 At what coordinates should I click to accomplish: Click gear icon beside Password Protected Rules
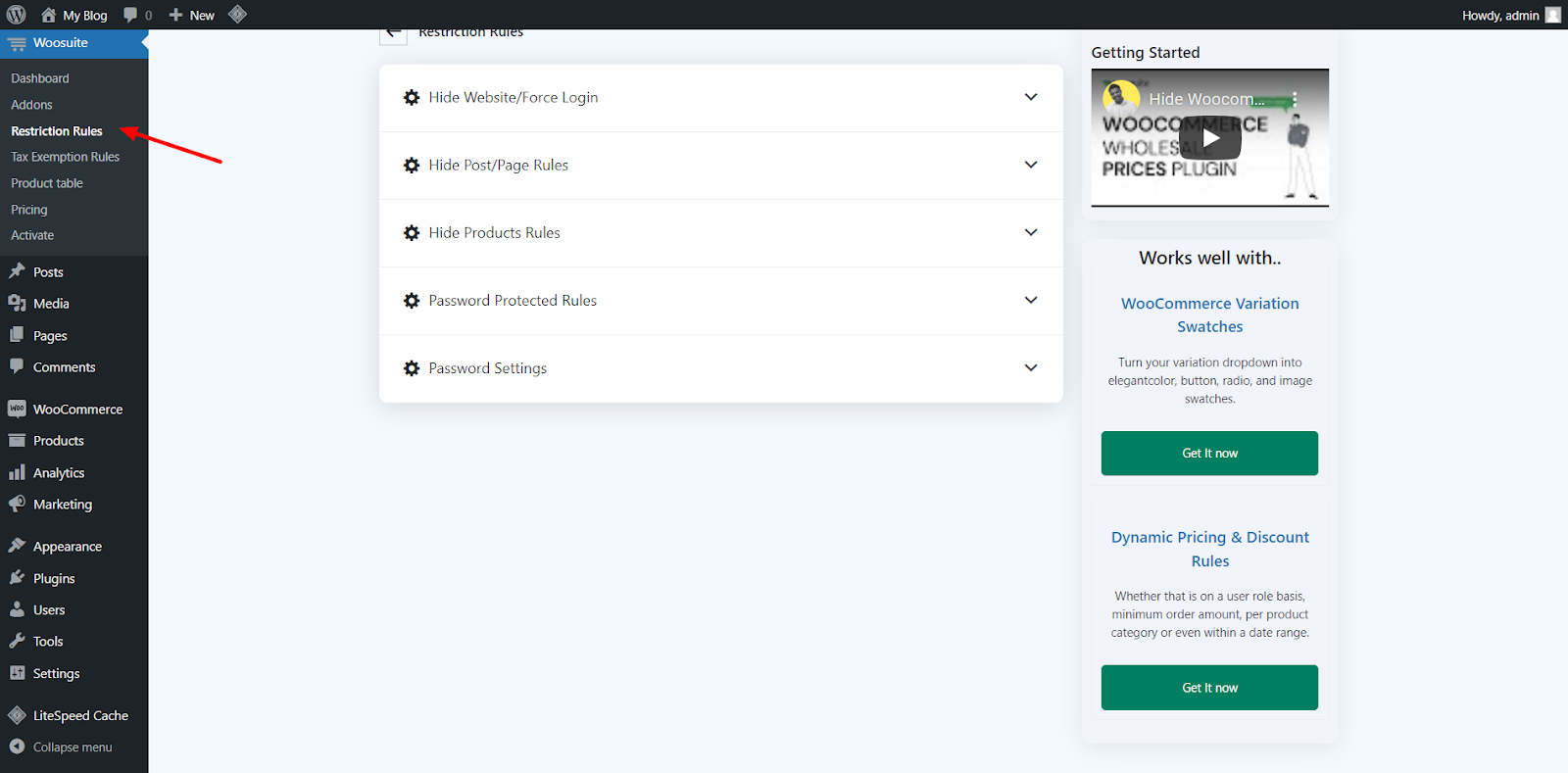pyautogui.click(x=412, y=301)
